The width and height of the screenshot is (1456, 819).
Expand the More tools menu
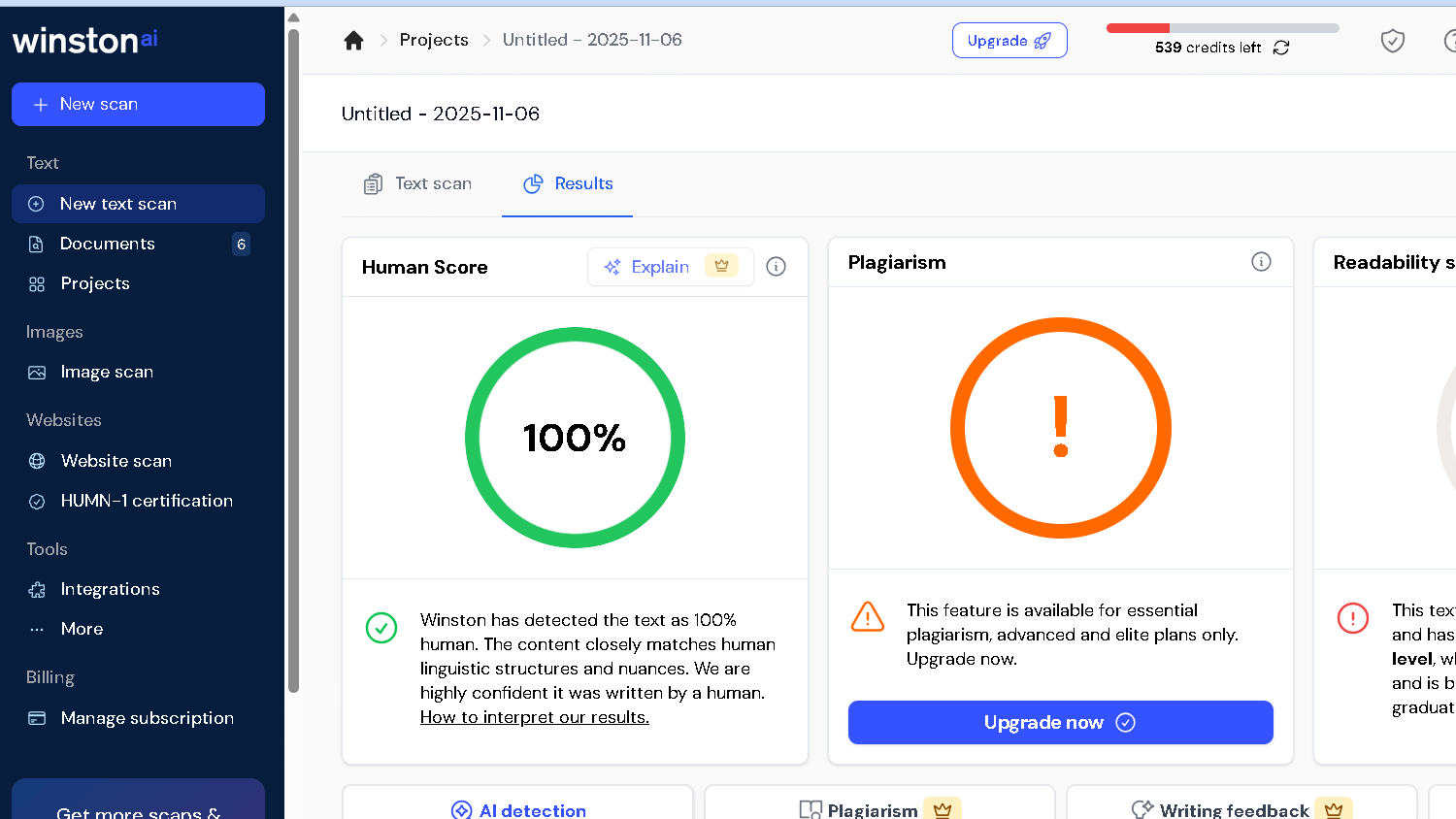click(x=82, y=629)
